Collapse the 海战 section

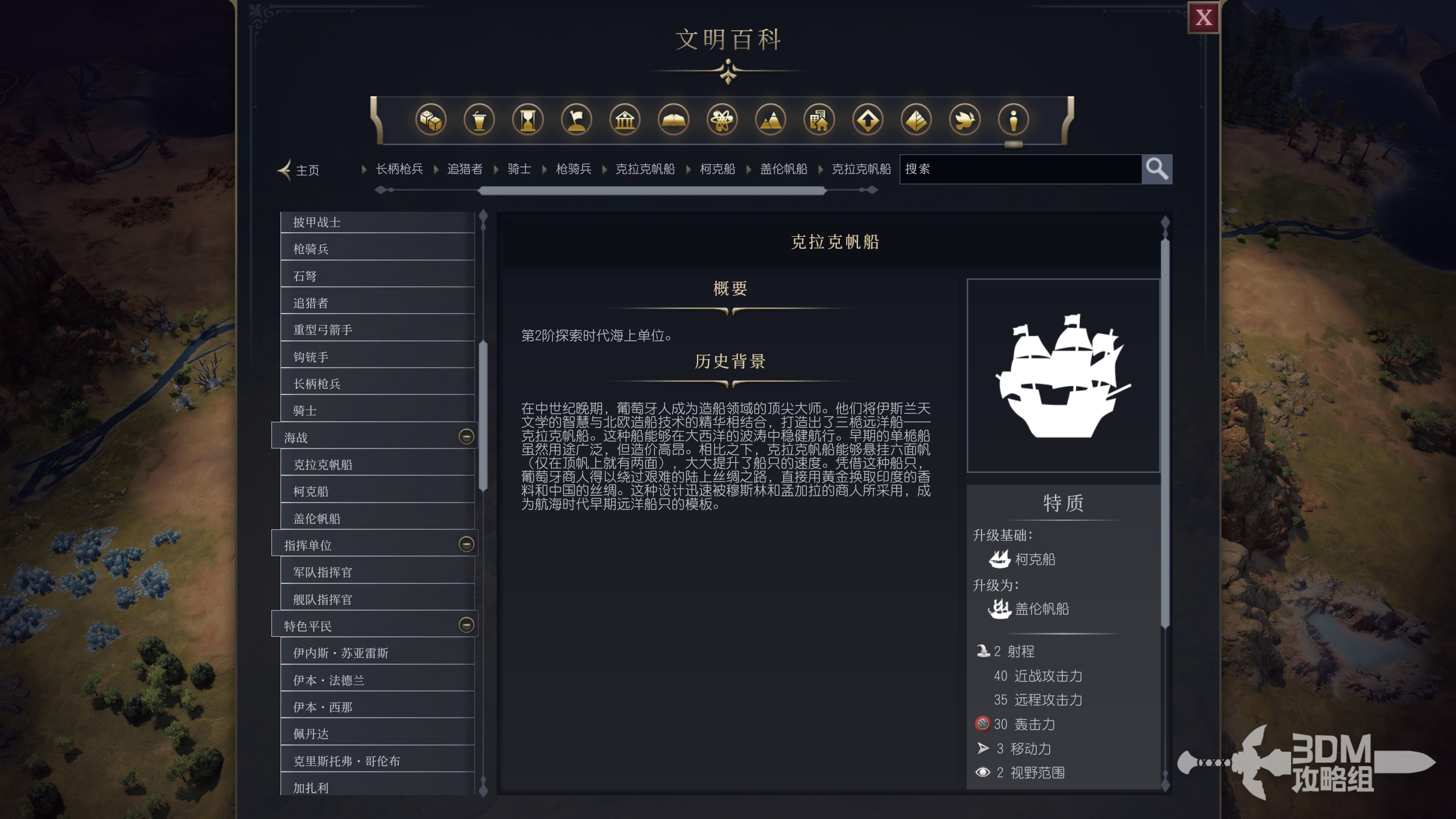[466, 437]
